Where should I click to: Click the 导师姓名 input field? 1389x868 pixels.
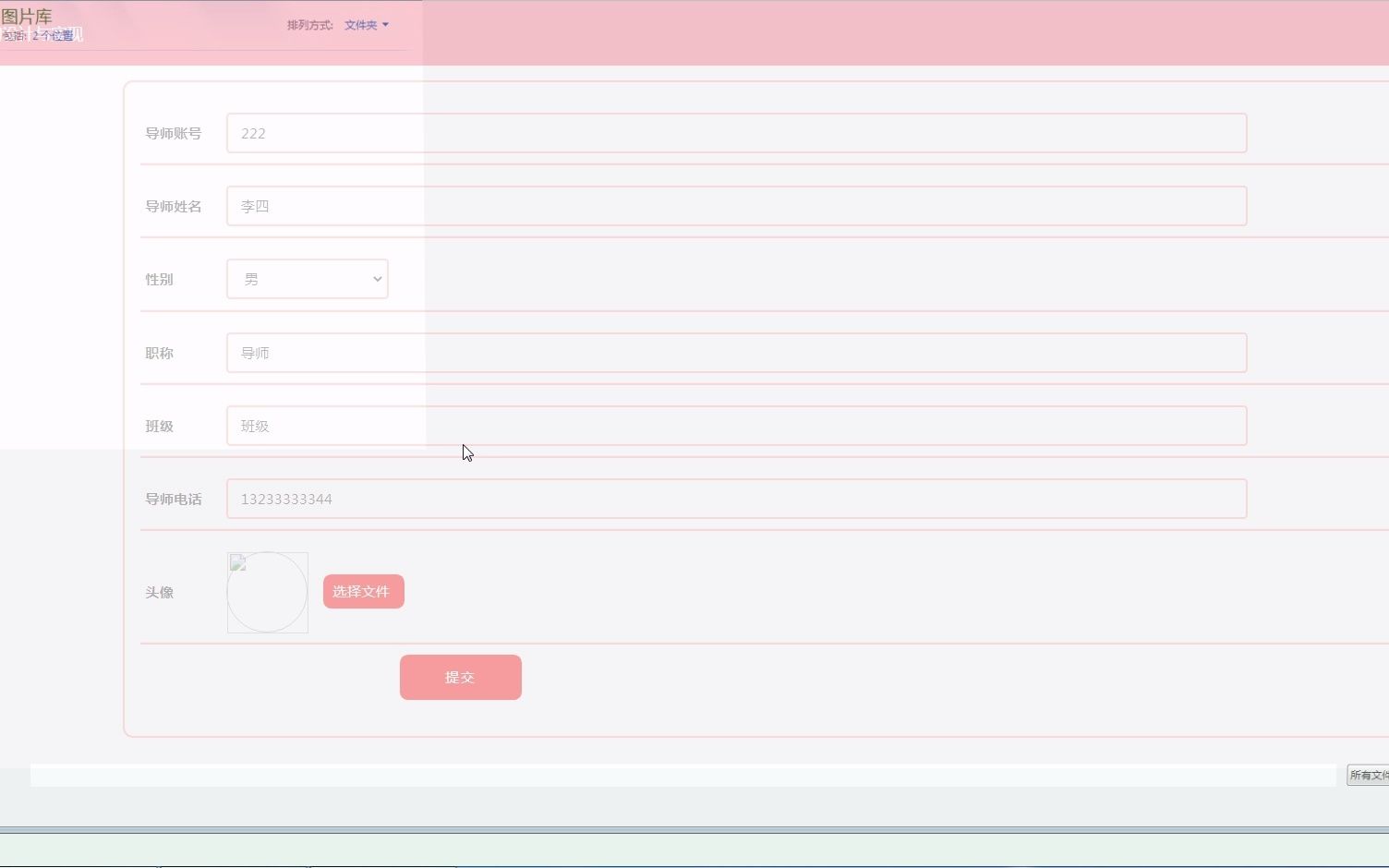pyautogui.click(x=736, y=206)
